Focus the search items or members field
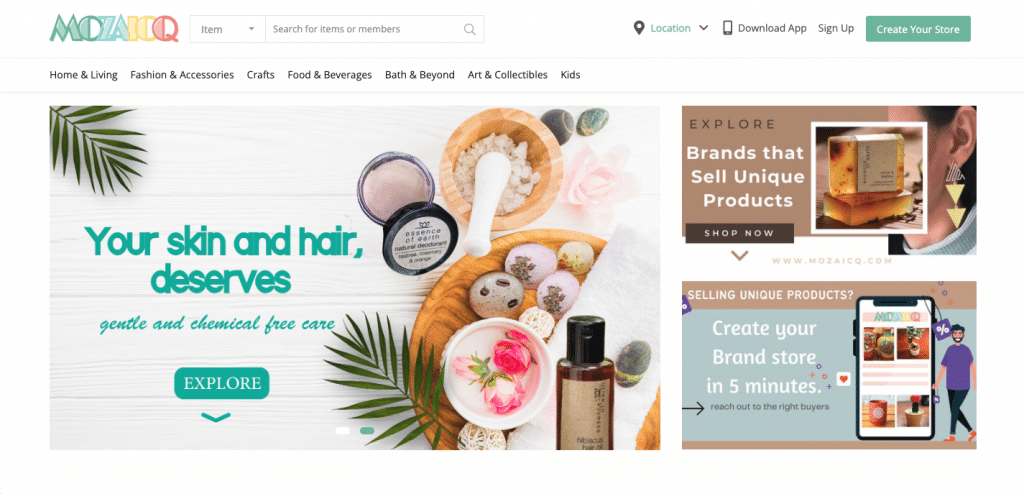Screen dimensions: 1024x494 pos(364,29)
